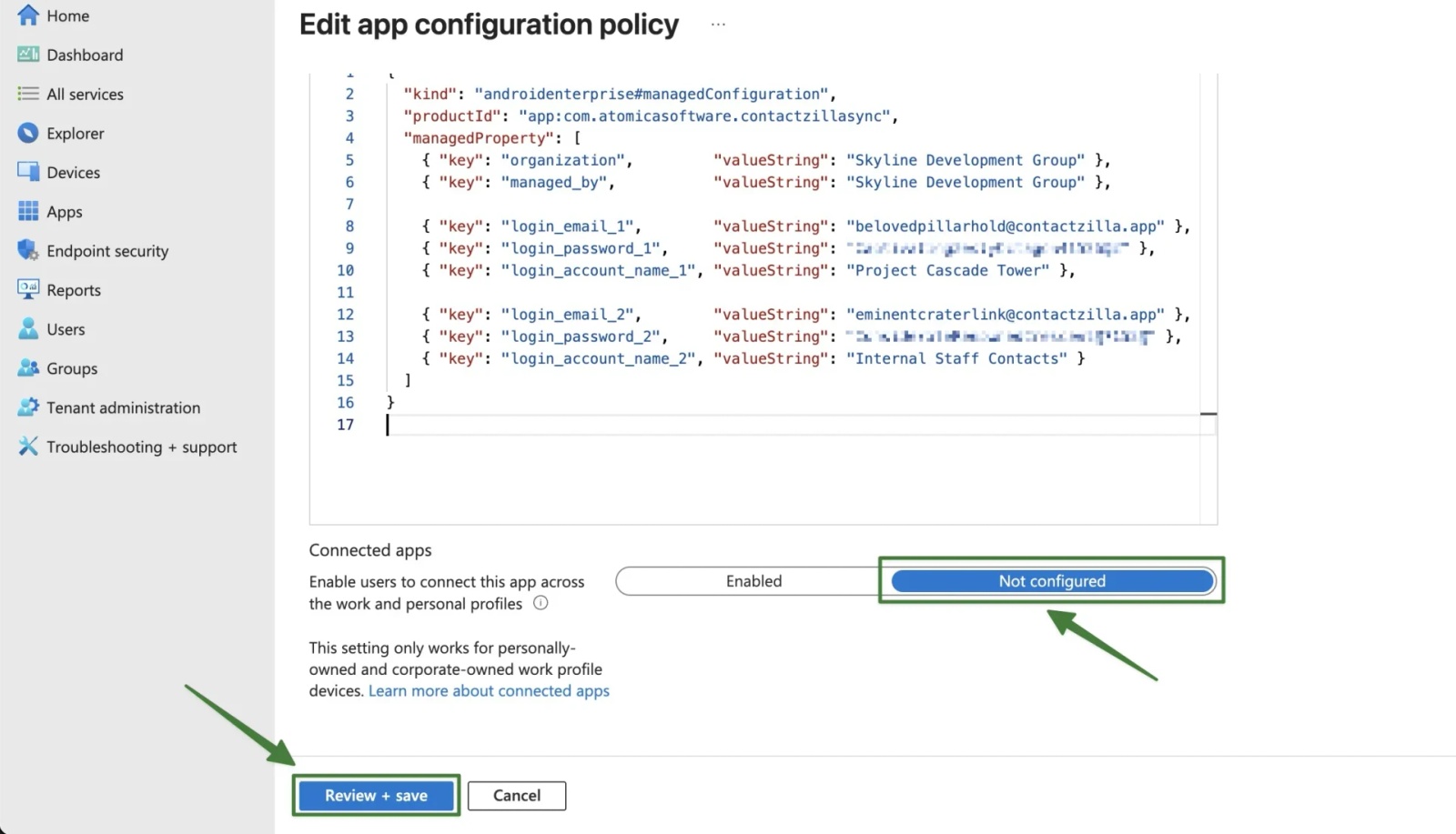Open Reports from the sidebar
1456x834 pixels.
(74, 290)
